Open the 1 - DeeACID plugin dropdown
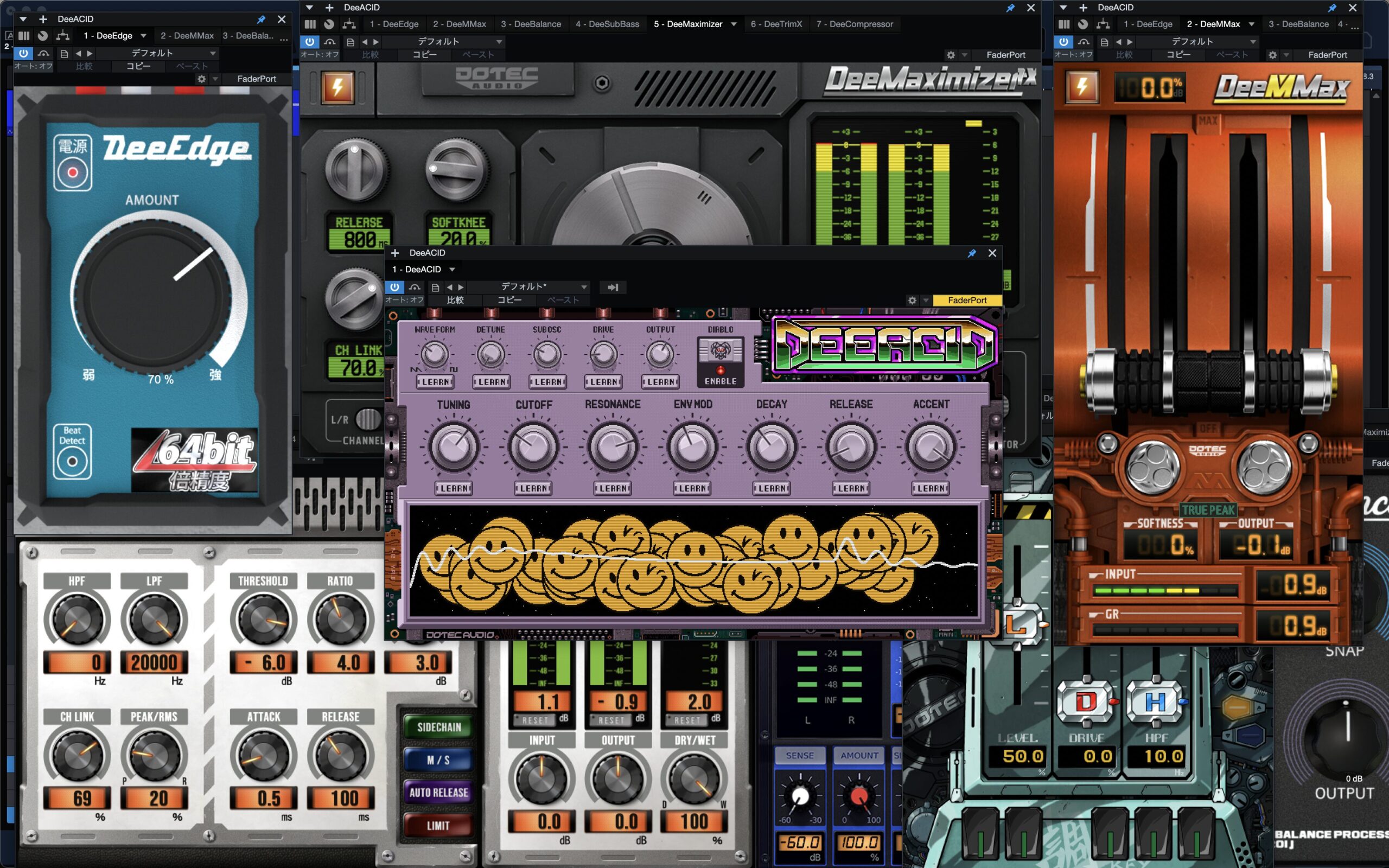 tap(453, 269)
